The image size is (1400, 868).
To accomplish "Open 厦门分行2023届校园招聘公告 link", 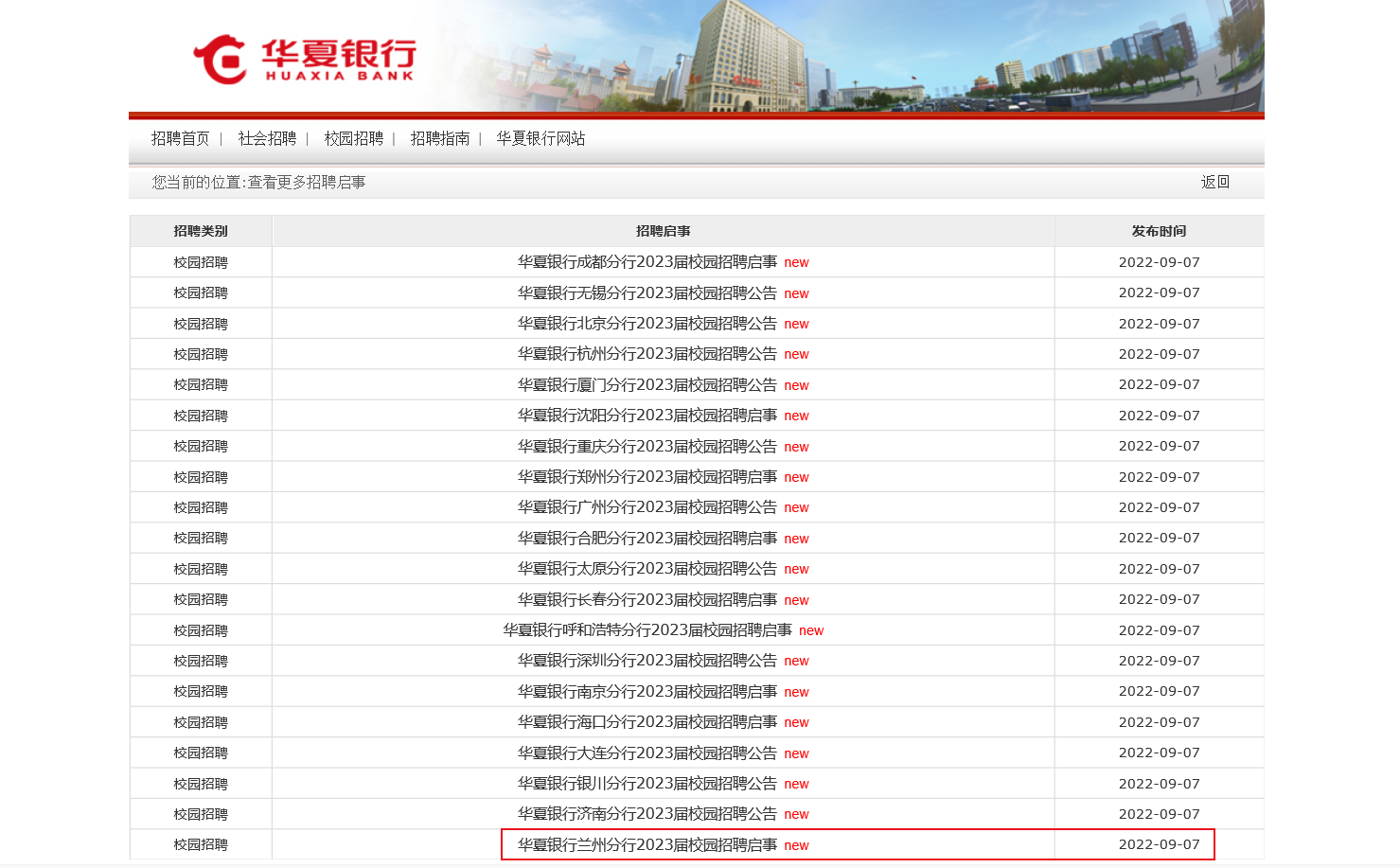I will coord(647,385).
